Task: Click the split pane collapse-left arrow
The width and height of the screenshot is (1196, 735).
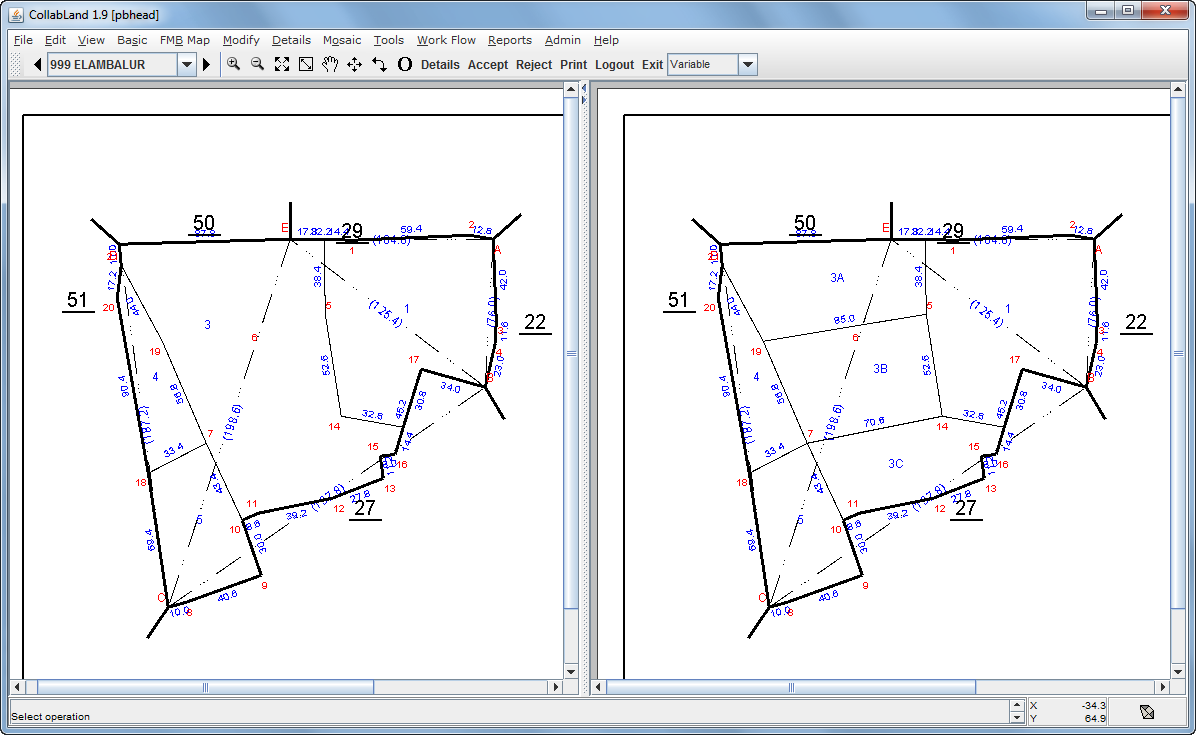Action: click(x=584, y=88)
